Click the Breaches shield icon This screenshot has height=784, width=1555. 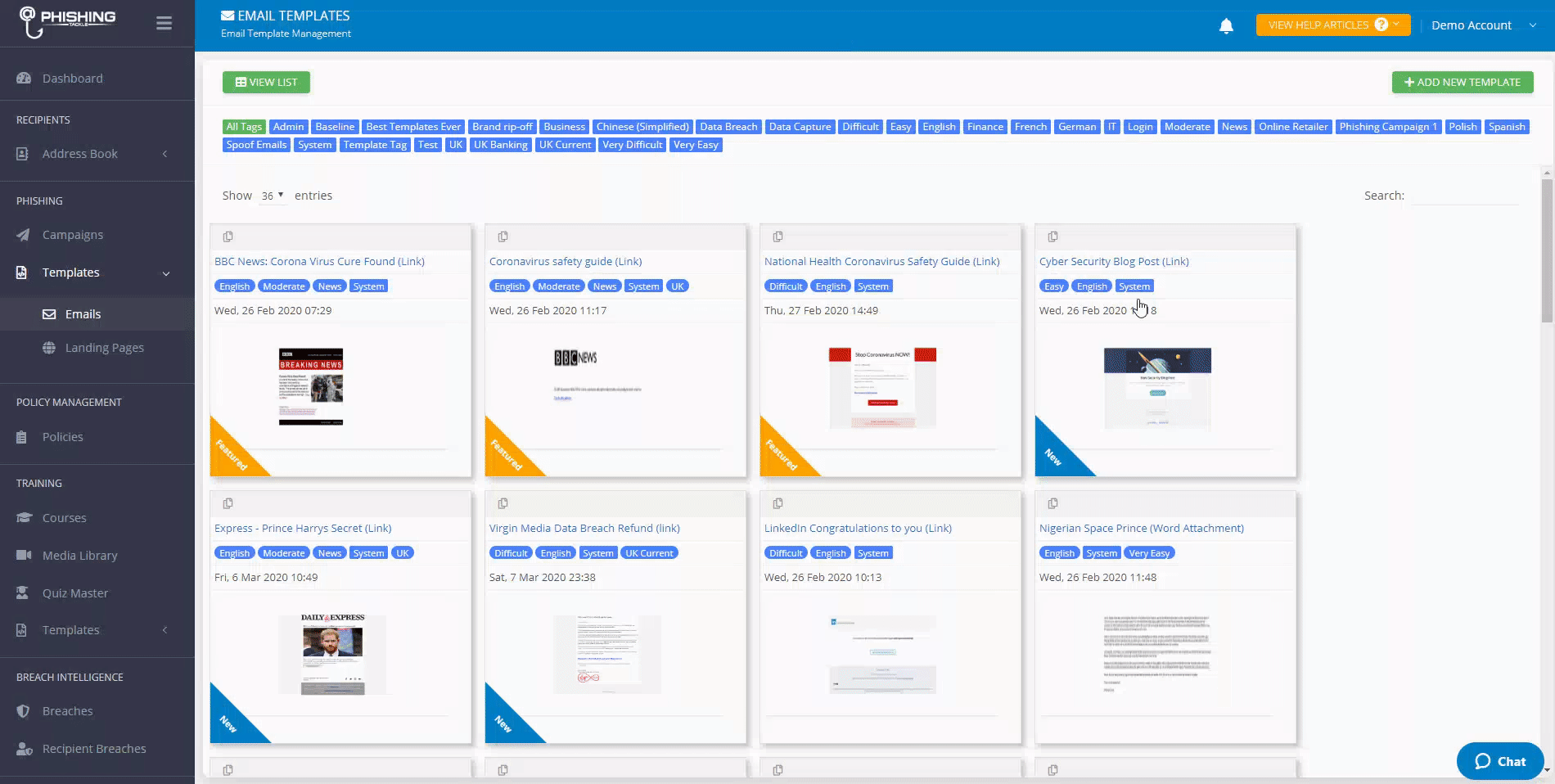(x=23, y=711)
